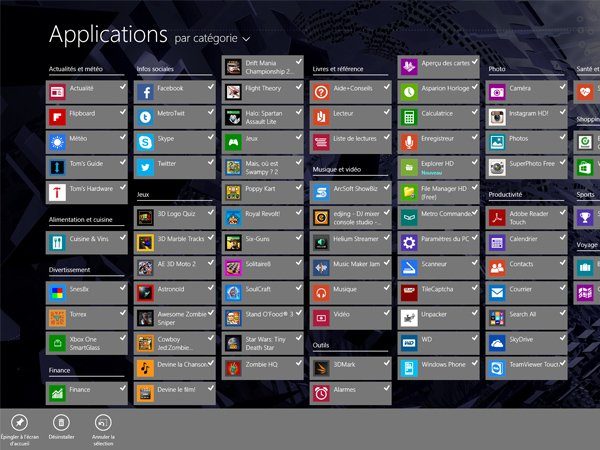Screen dimensions: 600x450
Task: Click 'ArcSoft ShowBiz' label
Action: (355, 189)
